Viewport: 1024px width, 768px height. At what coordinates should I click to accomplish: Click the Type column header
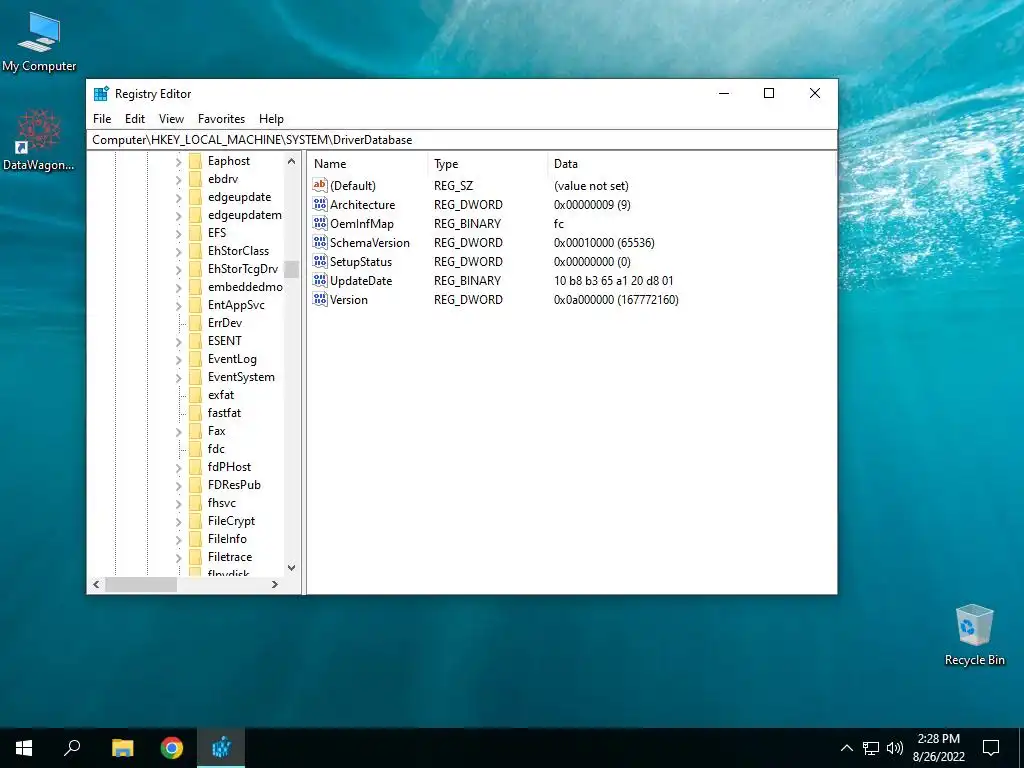click(x=488, y=164)
